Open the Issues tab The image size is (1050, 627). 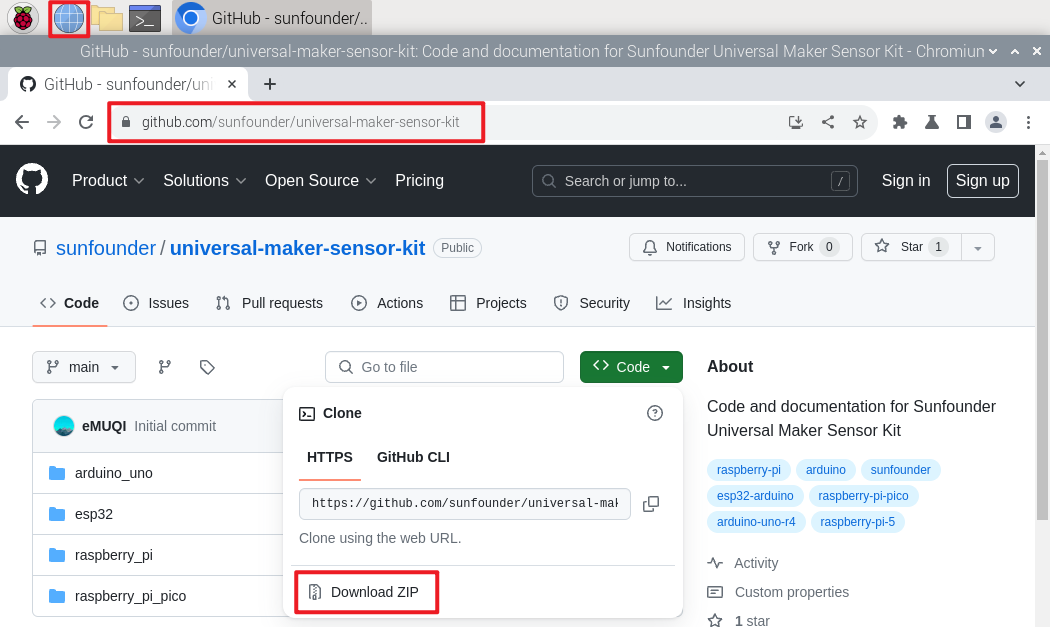point(156,303)
